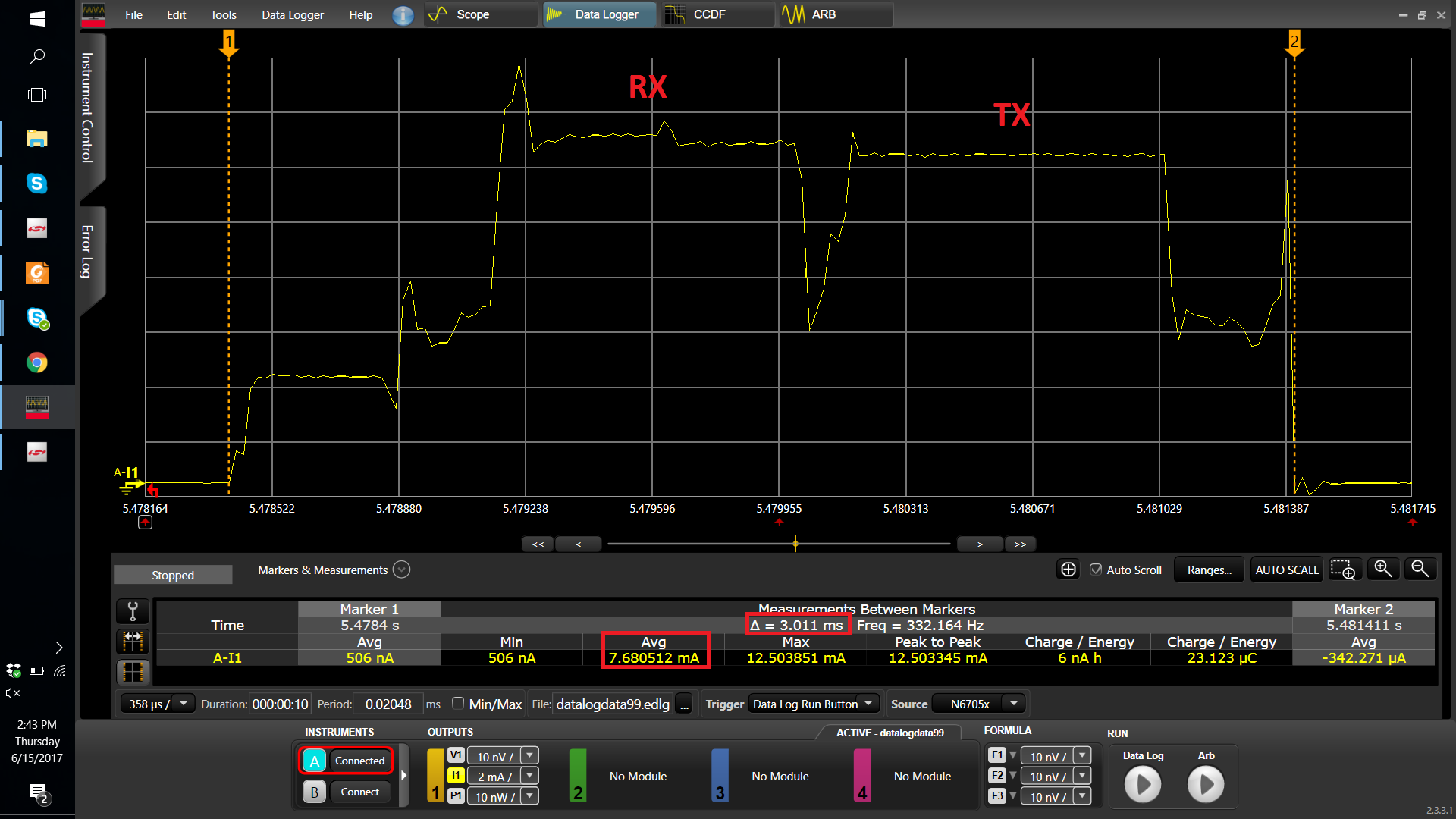
Task: Click the zoom in magnifier icon
Action: point(1382,570)
